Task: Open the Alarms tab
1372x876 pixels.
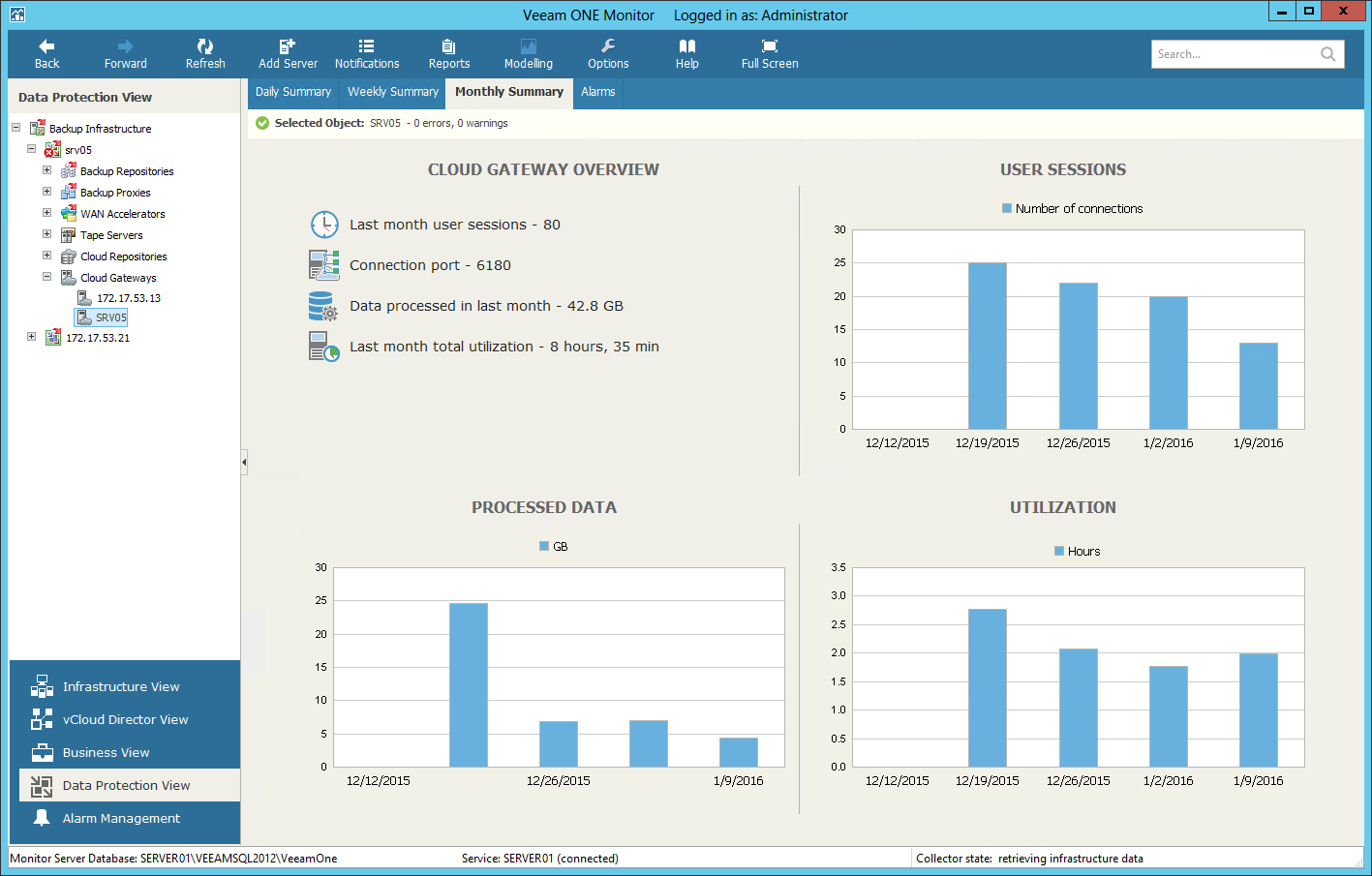Action: [x=598, y=92]
